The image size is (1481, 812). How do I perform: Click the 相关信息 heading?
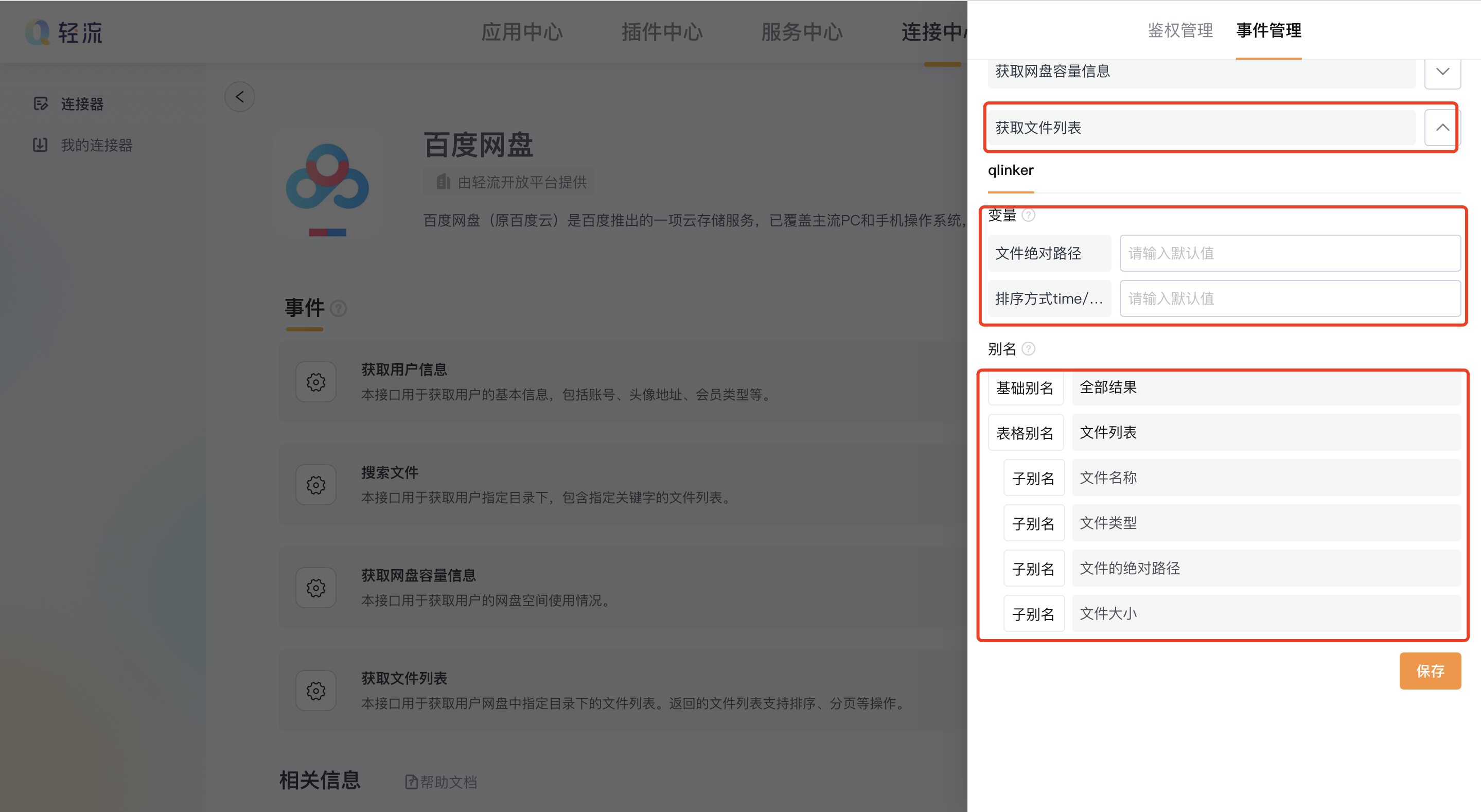[x=320, y=781]
